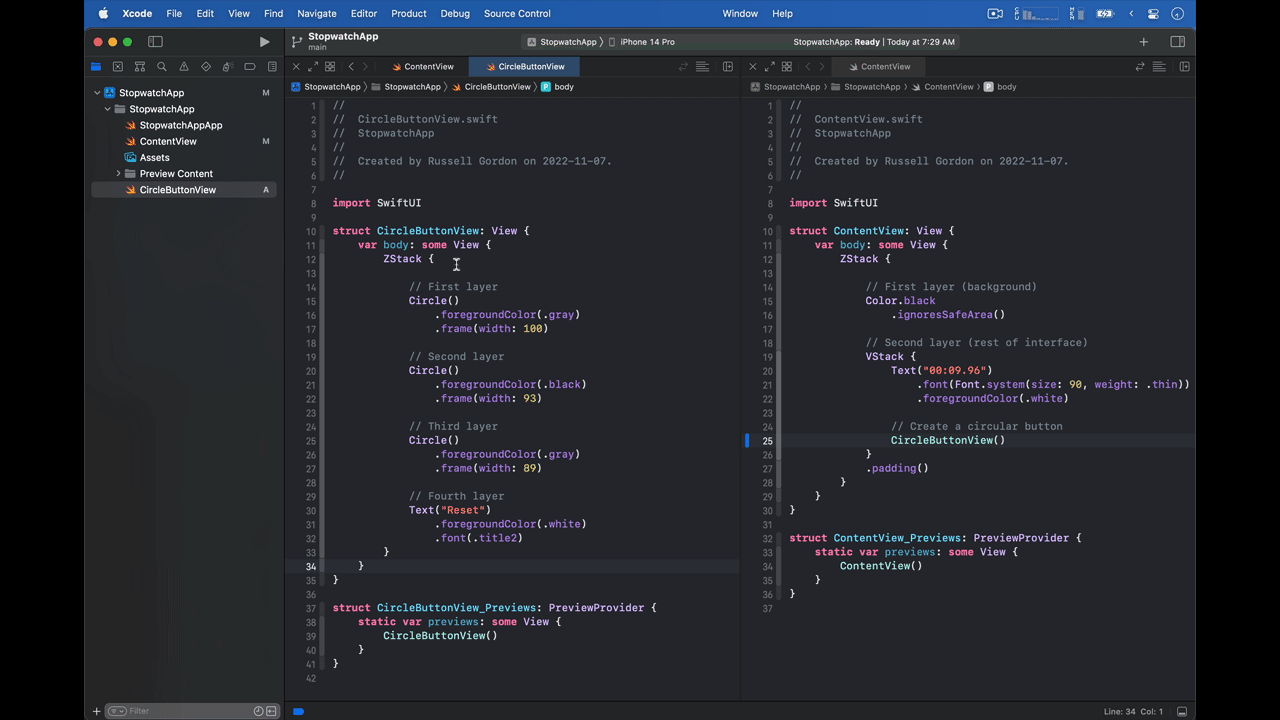Show the Report navigator list icon
Viewport: 1280px width, 720px height.
pyautogui.click(x=271, y=66)
